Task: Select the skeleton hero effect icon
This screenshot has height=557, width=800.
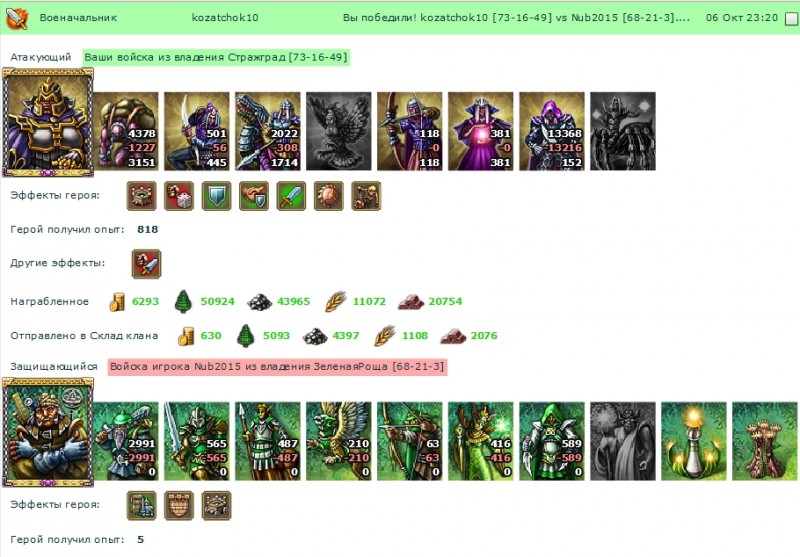Action: [x=366, y=196]
